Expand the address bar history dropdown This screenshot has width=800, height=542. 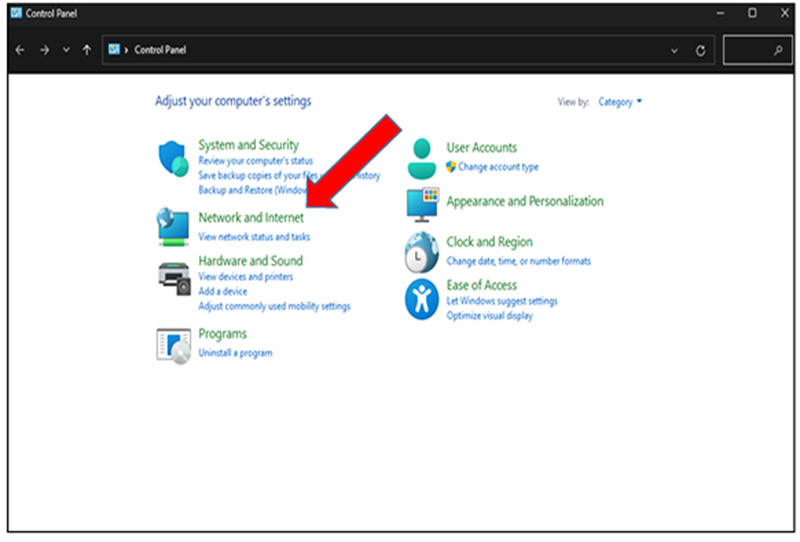click(674, 51)
